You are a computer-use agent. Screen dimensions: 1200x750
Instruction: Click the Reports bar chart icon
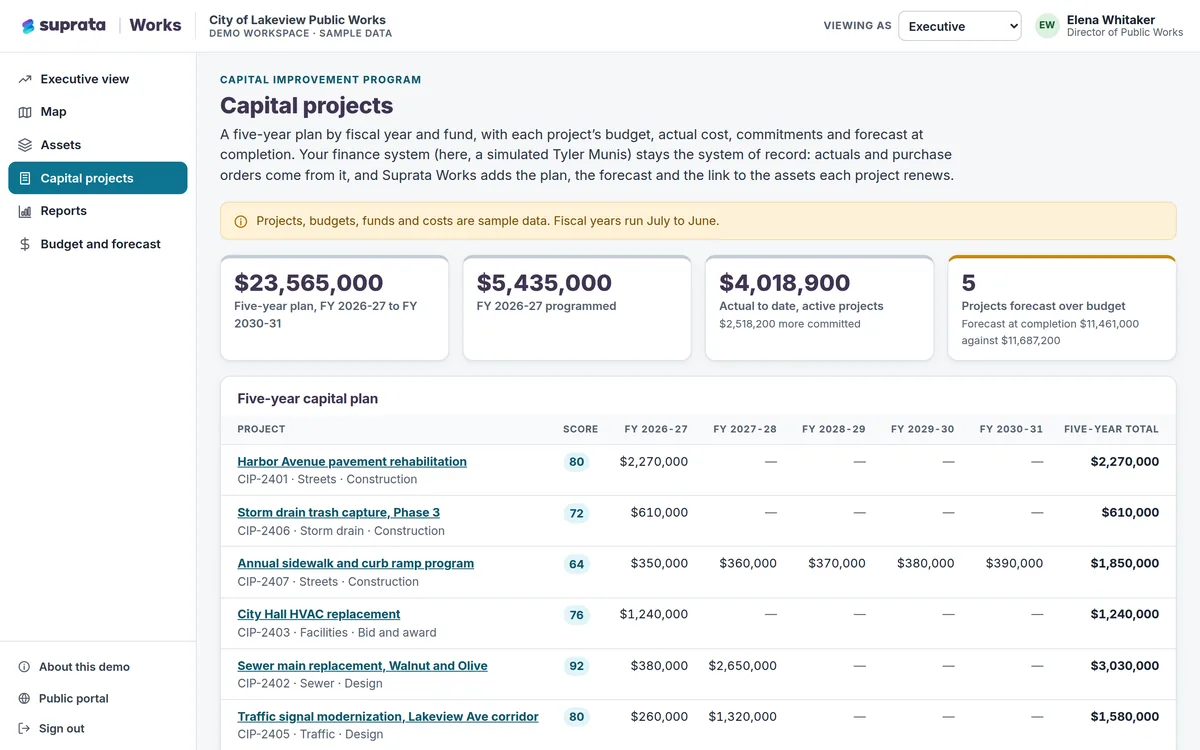click(25, 211)
